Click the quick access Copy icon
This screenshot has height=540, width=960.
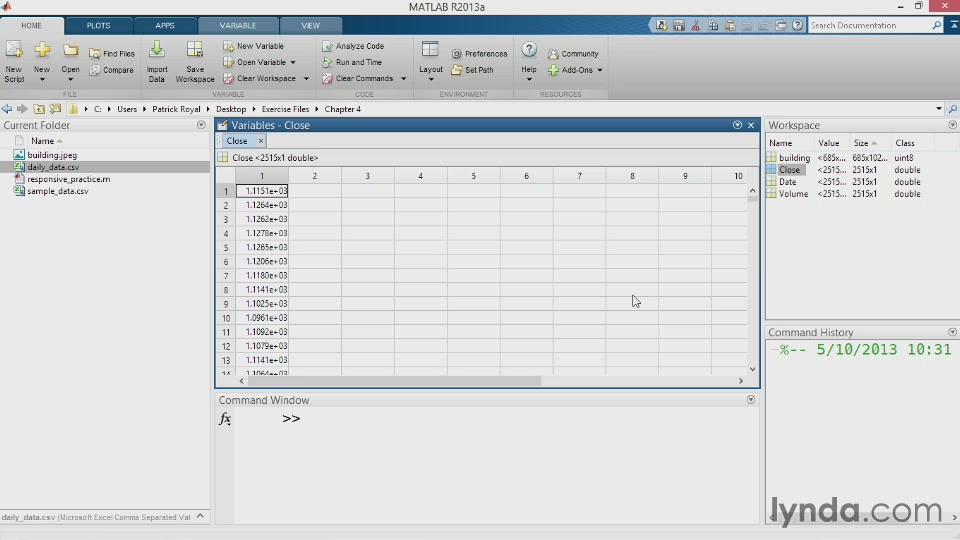click(x=713, y=25)
